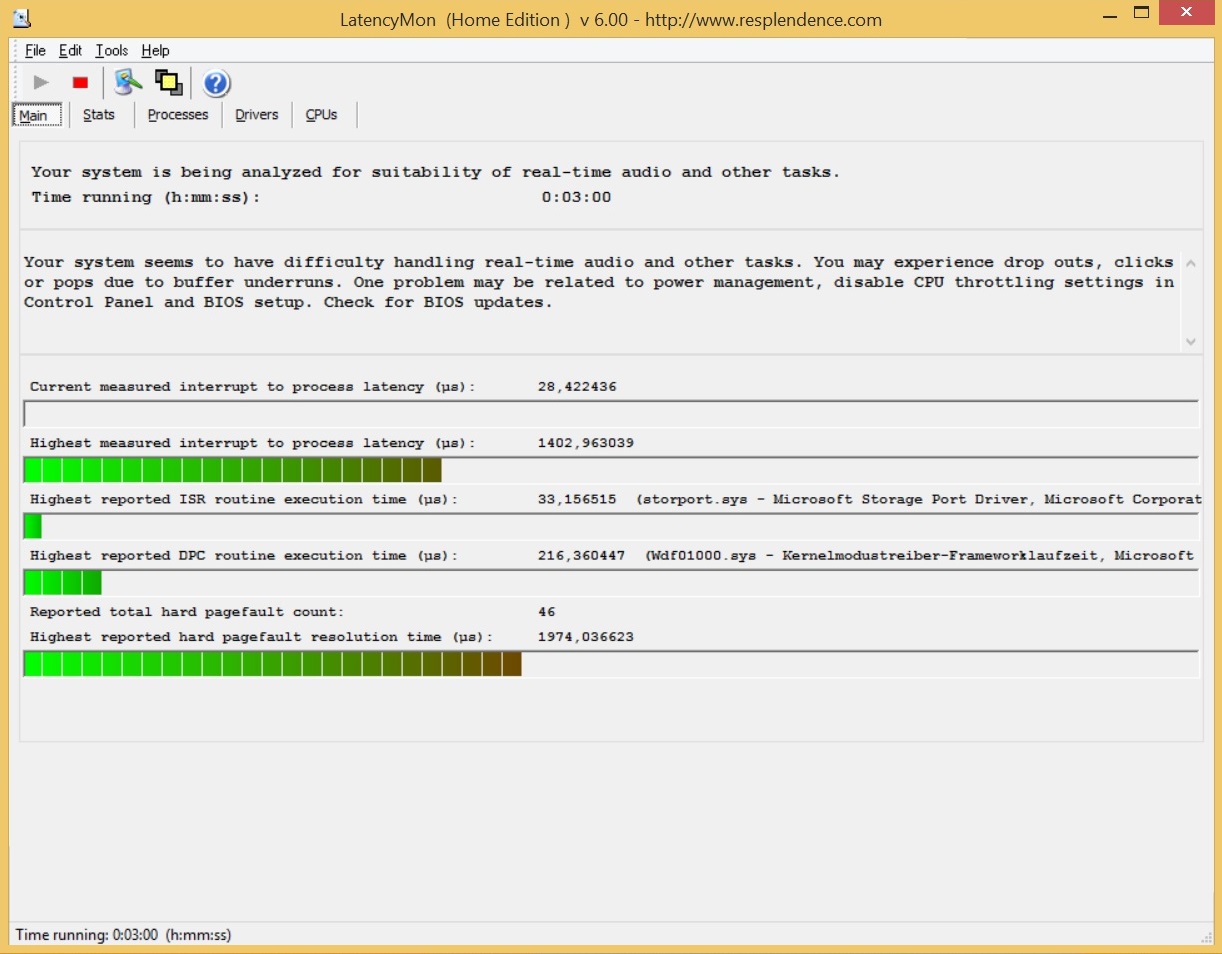Click the highest interrupt to process latency bar
1222x954 pixels.
611,470
